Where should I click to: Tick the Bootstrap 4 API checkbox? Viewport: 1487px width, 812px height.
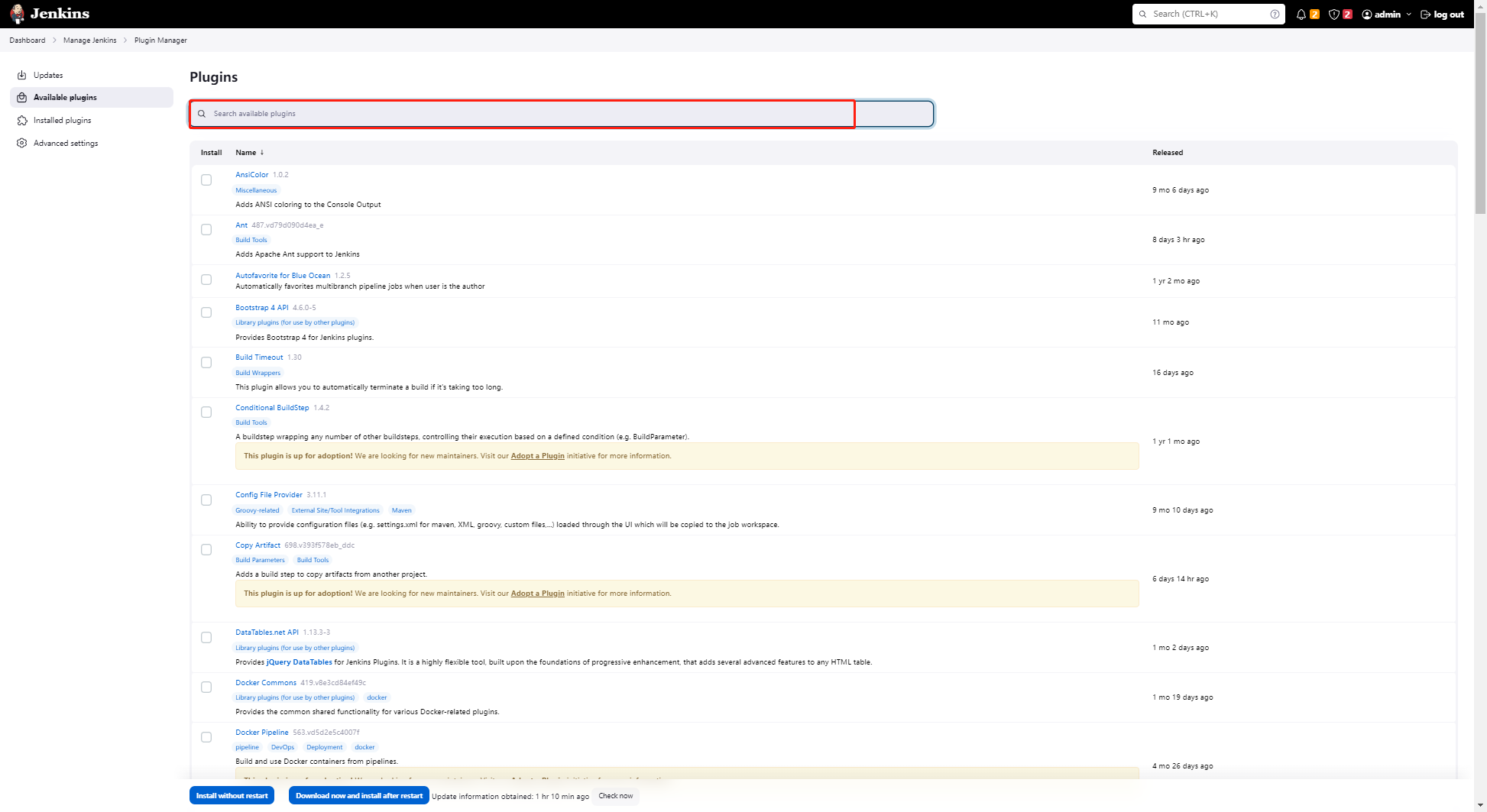pyautogui.click(x=206, y=312)
